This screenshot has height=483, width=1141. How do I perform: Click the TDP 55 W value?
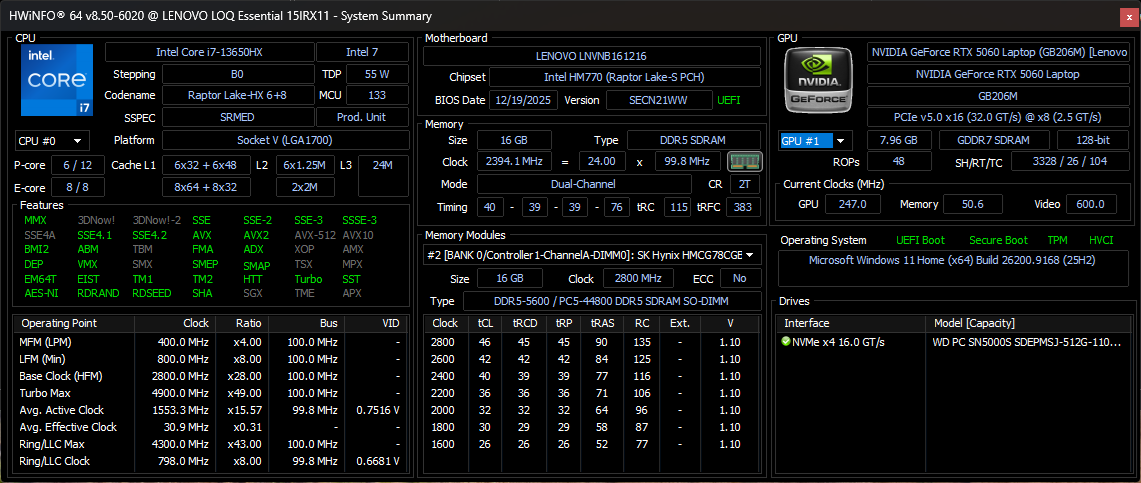tap(377, 74)
